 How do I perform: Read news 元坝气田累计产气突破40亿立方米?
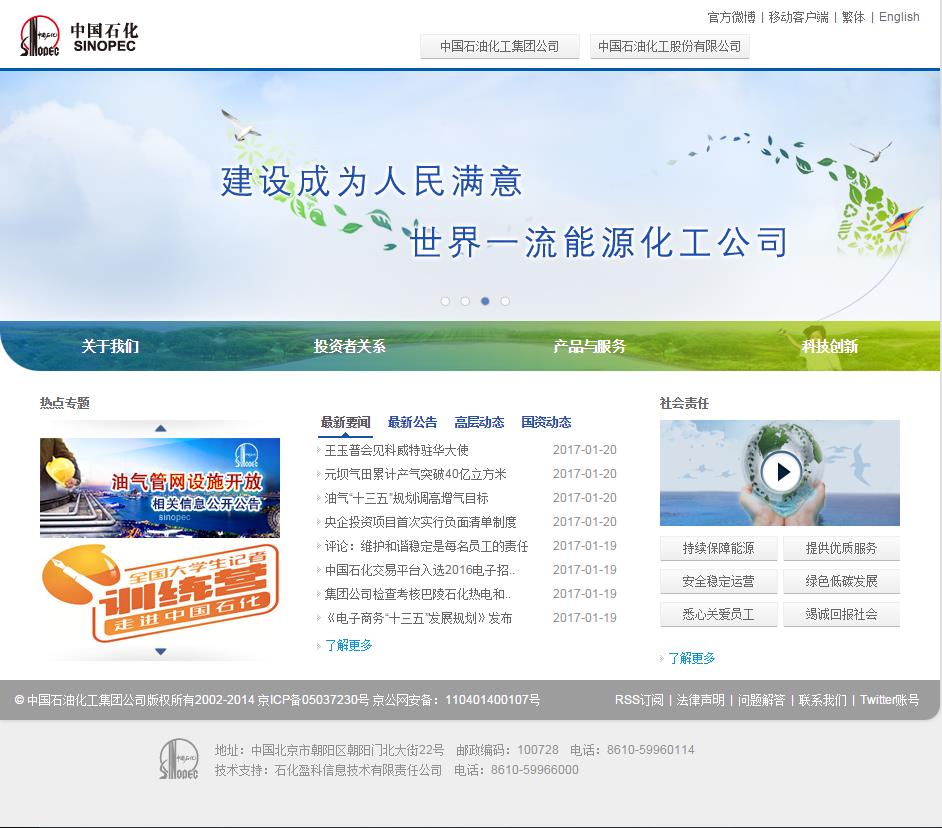click(x=415, y=474)
